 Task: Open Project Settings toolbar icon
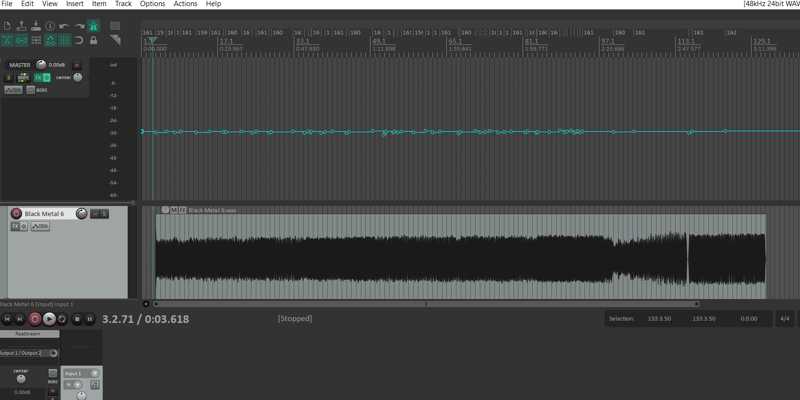50,26
